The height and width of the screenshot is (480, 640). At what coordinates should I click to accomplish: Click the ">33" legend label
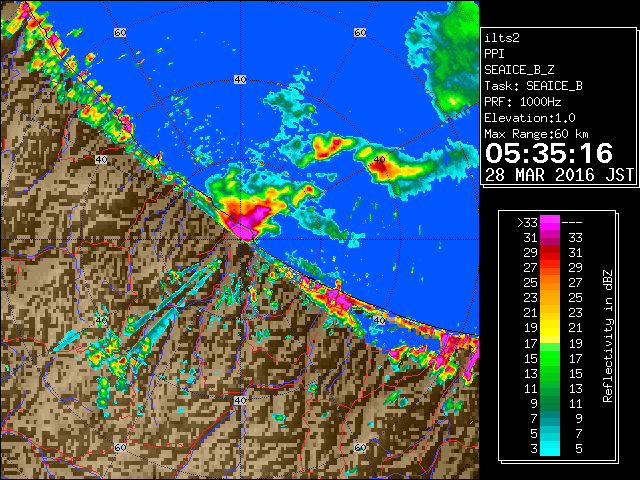(527, 223)
